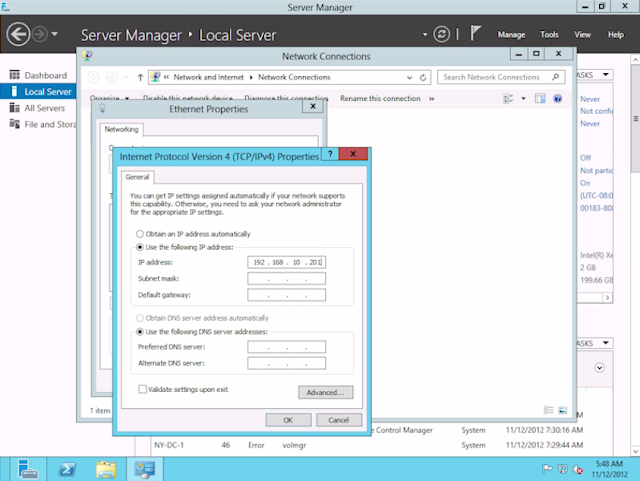640x481 pixels.
Task: Open the Manage menu
Action: click(511, 35)
